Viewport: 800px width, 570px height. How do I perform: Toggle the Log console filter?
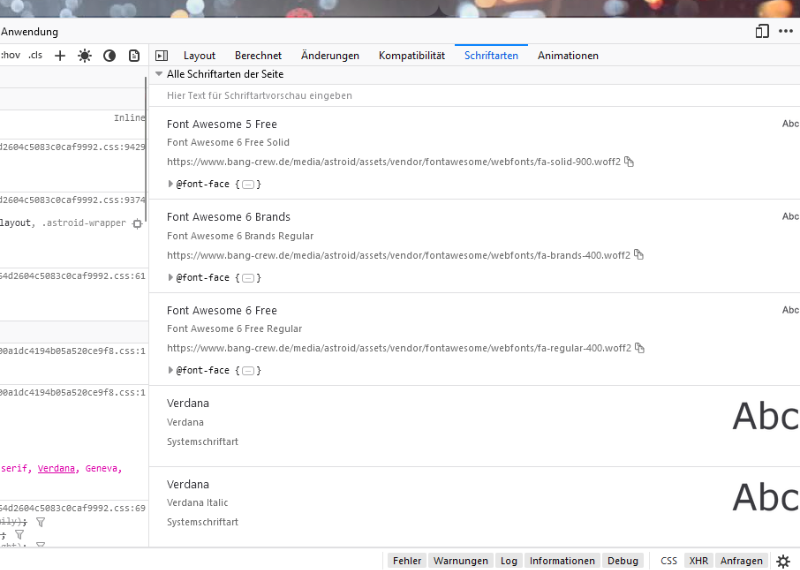tap(509, 561)
